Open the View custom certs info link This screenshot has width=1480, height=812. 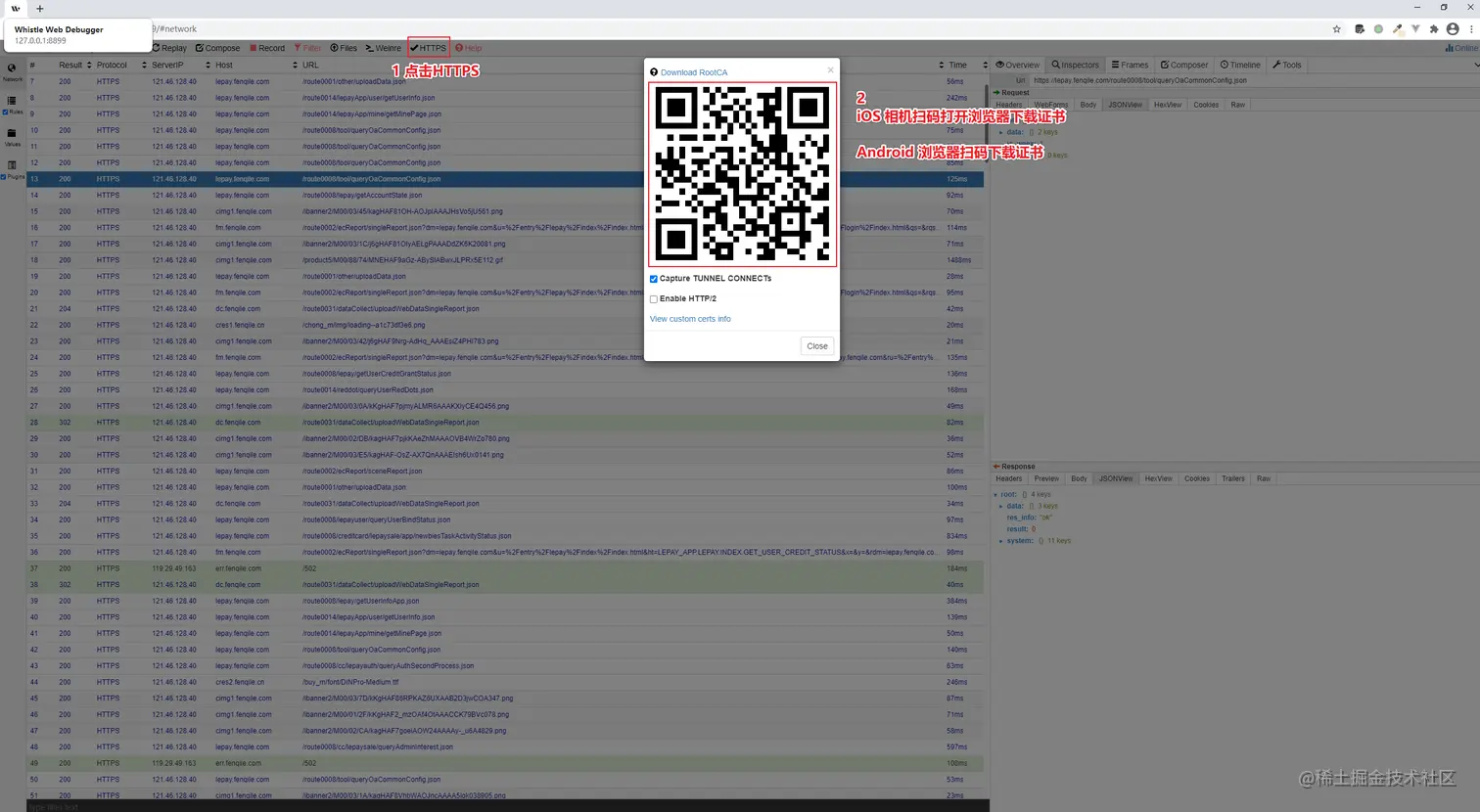(x=690, y=319)
